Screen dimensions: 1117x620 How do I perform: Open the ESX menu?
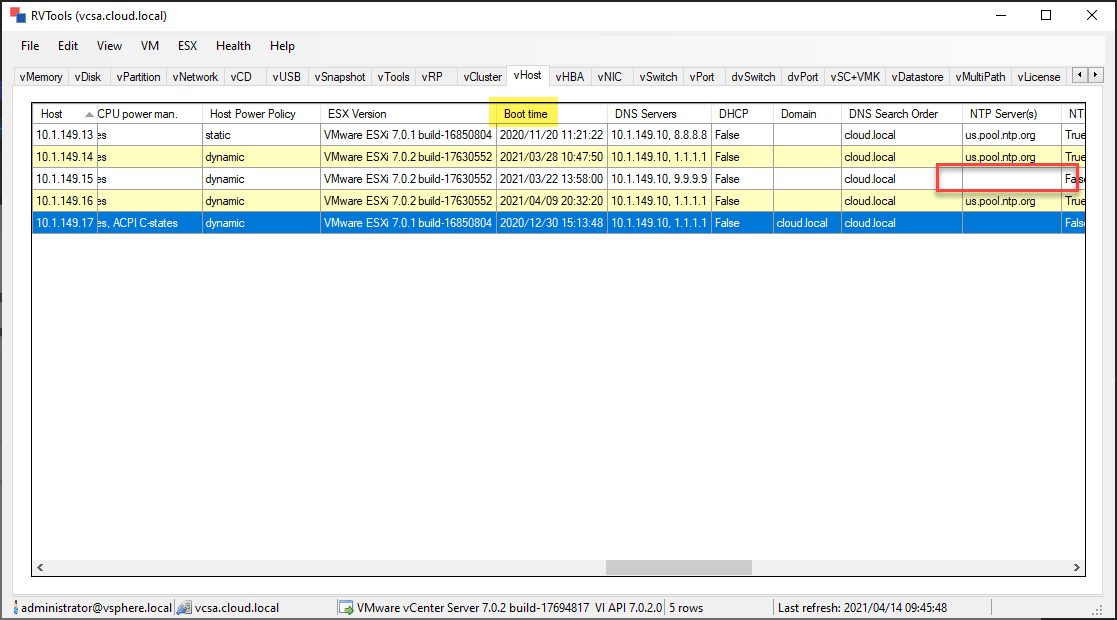[187, 46]
